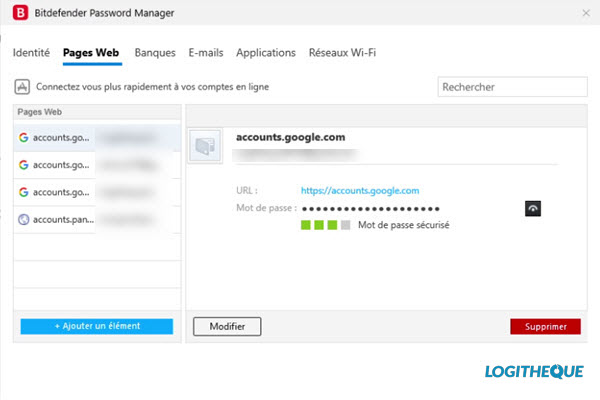Click the Ajouter un élément button
The height and width of the screenshot is (400, 600).
[x=97, y=326]
